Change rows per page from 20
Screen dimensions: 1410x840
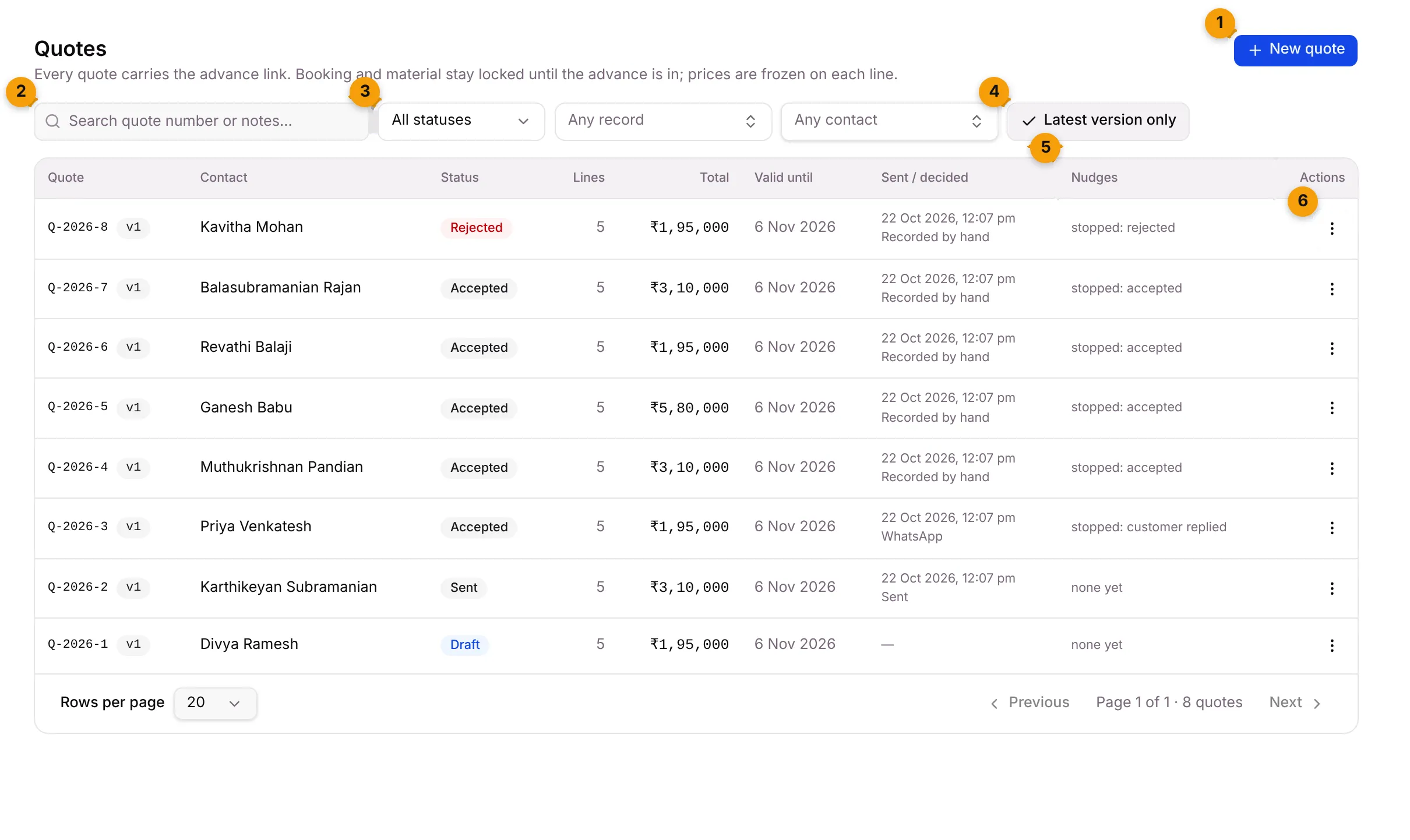tap(215, 703)
